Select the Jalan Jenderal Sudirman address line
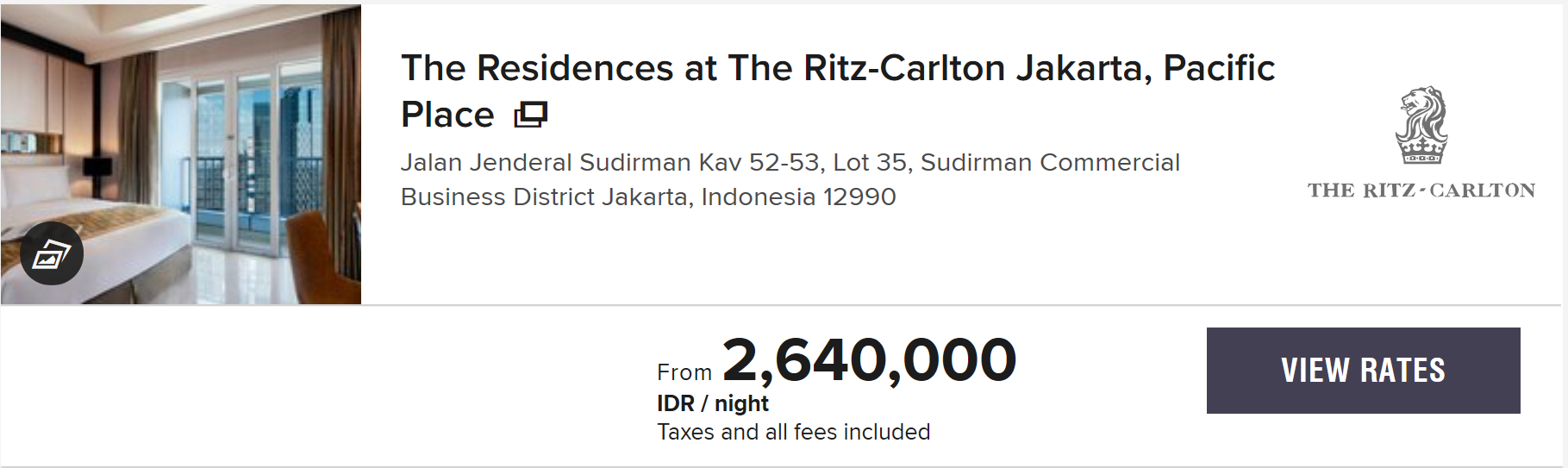The height and width of the screenshot is (468, 1568). pyautogui.click(x=790, y=162)
